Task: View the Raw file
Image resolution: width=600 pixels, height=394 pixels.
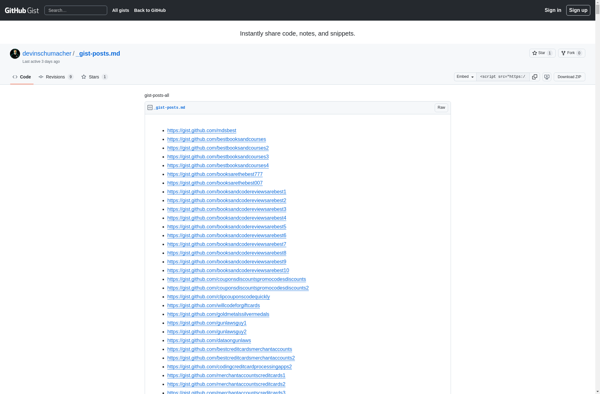Action: [x=441, y=108]
